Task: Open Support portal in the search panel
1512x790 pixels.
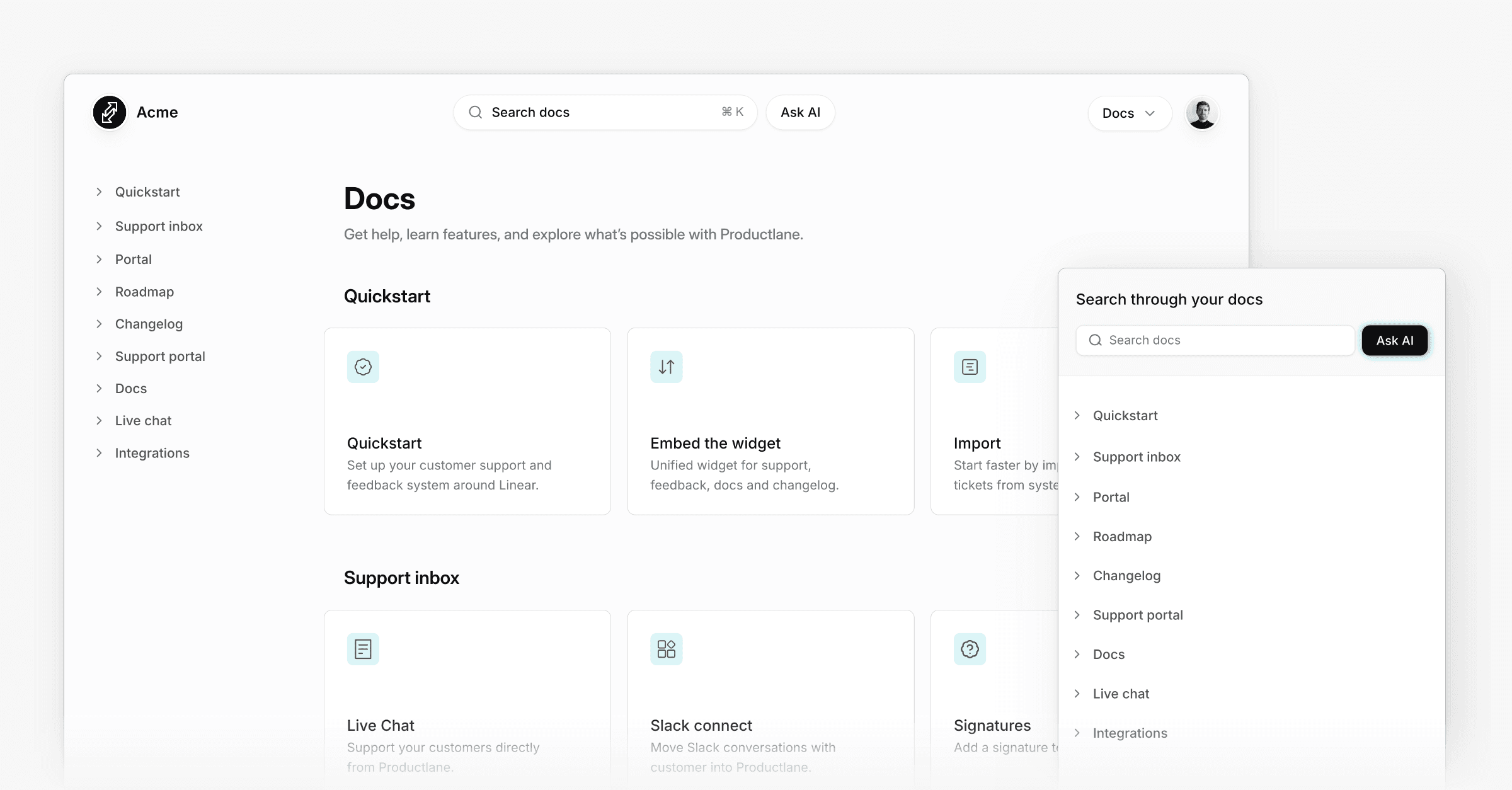Action: 1138,615
